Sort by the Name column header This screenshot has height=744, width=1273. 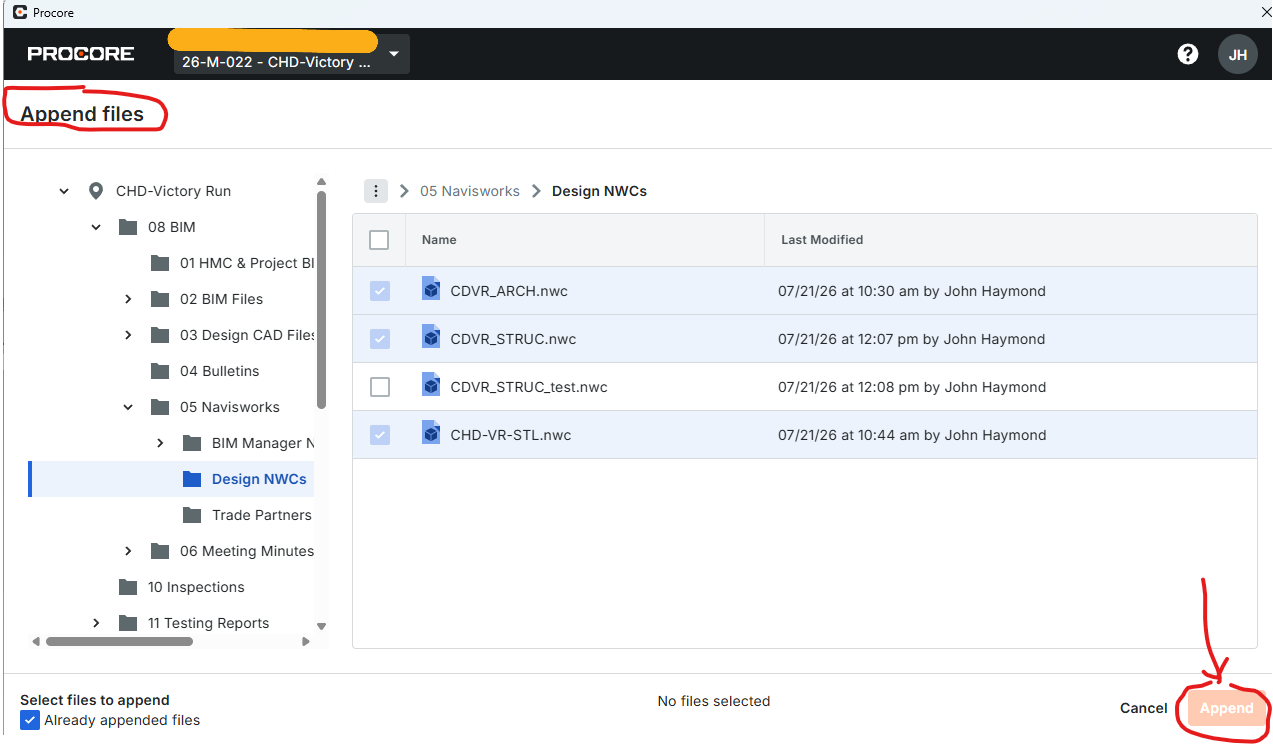[439, 240]
